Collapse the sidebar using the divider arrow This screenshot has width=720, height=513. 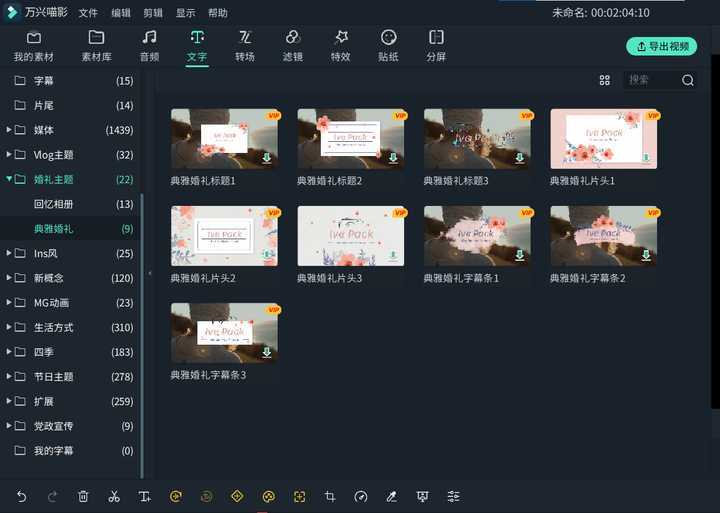click(149, 273)
